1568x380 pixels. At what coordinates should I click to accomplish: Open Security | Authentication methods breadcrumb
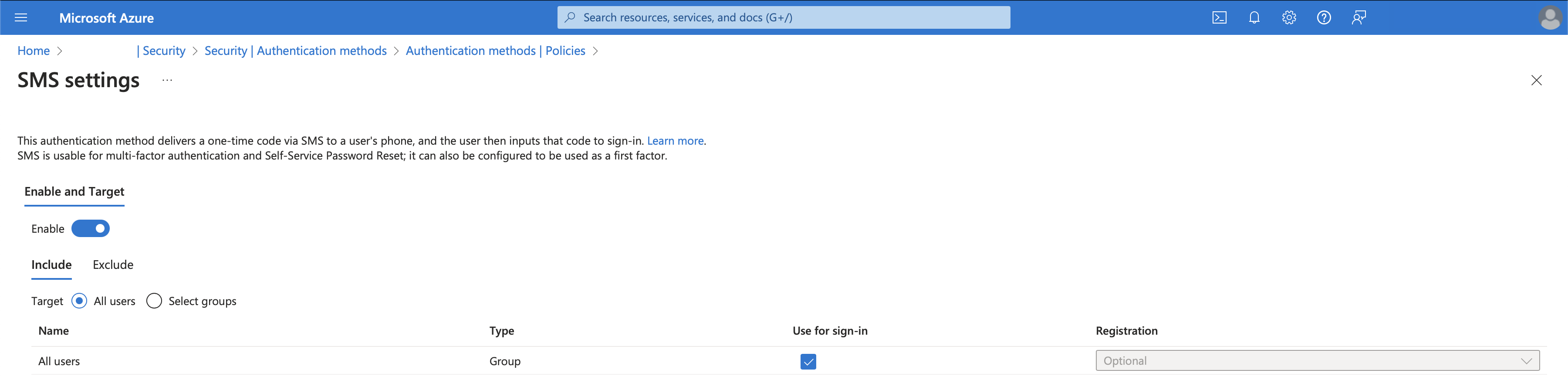[295, 51]
